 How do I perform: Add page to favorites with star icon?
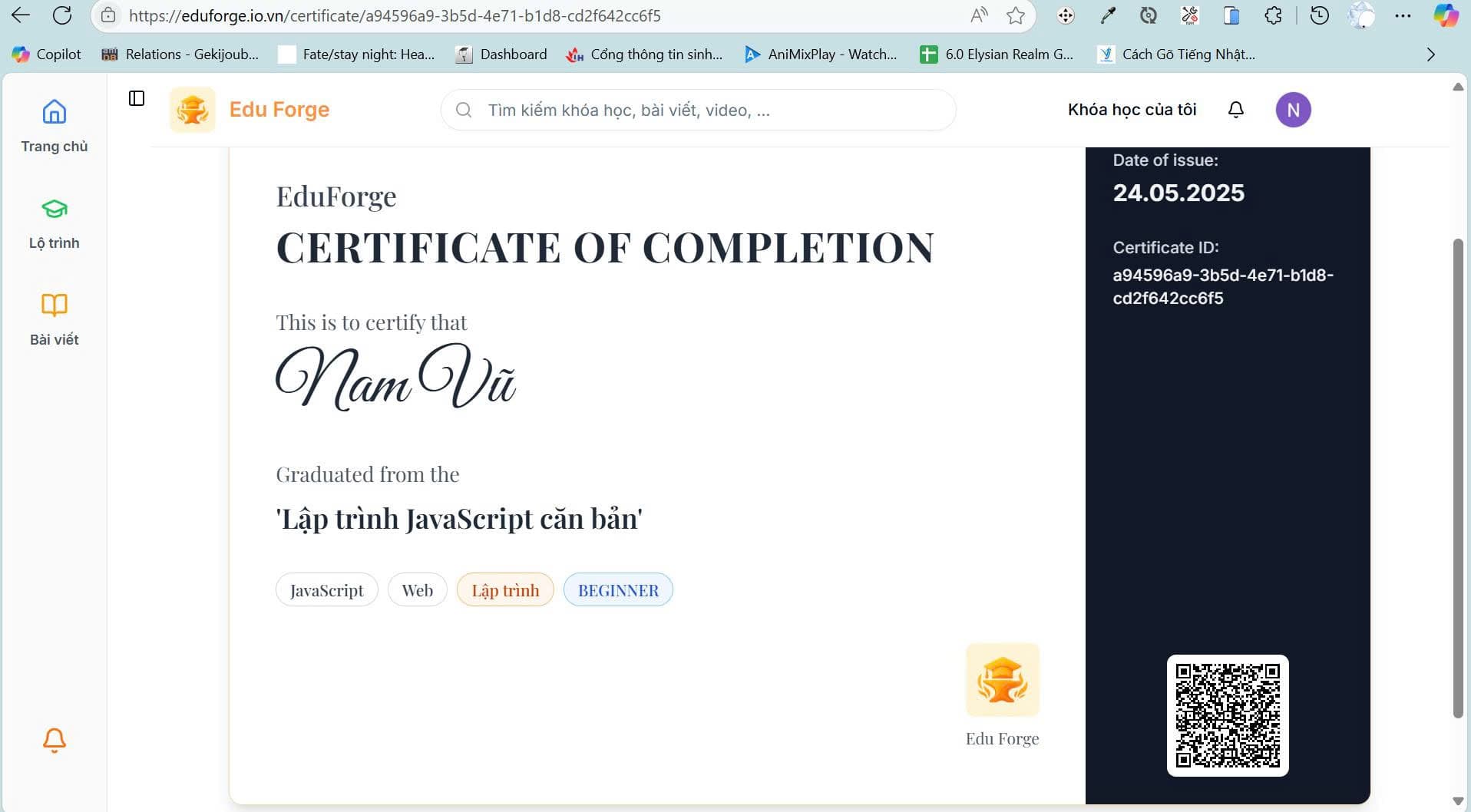pos(1016,15)
